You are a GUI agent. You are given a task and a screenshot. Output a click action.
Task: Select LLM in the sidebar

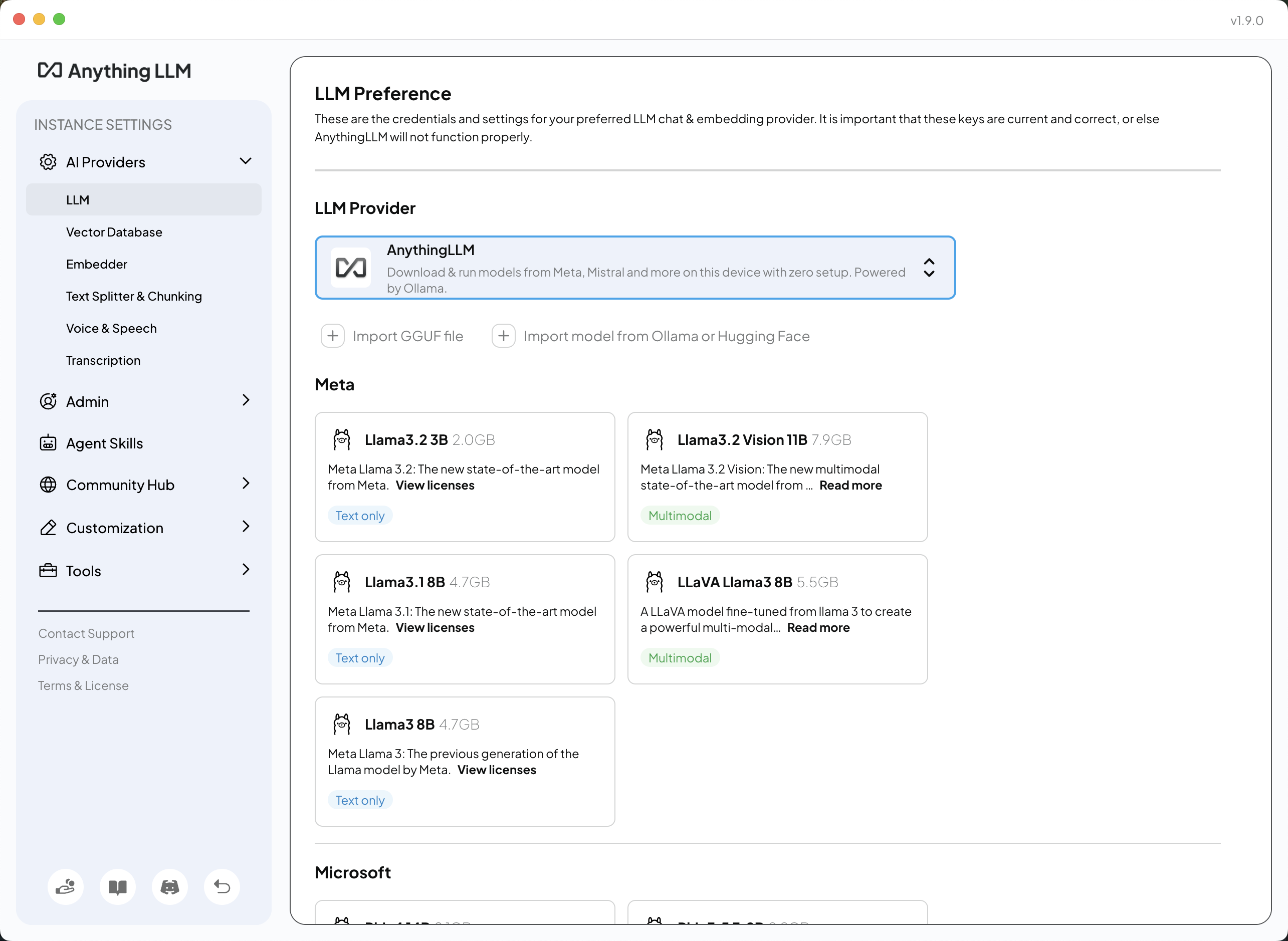[143, 199]
